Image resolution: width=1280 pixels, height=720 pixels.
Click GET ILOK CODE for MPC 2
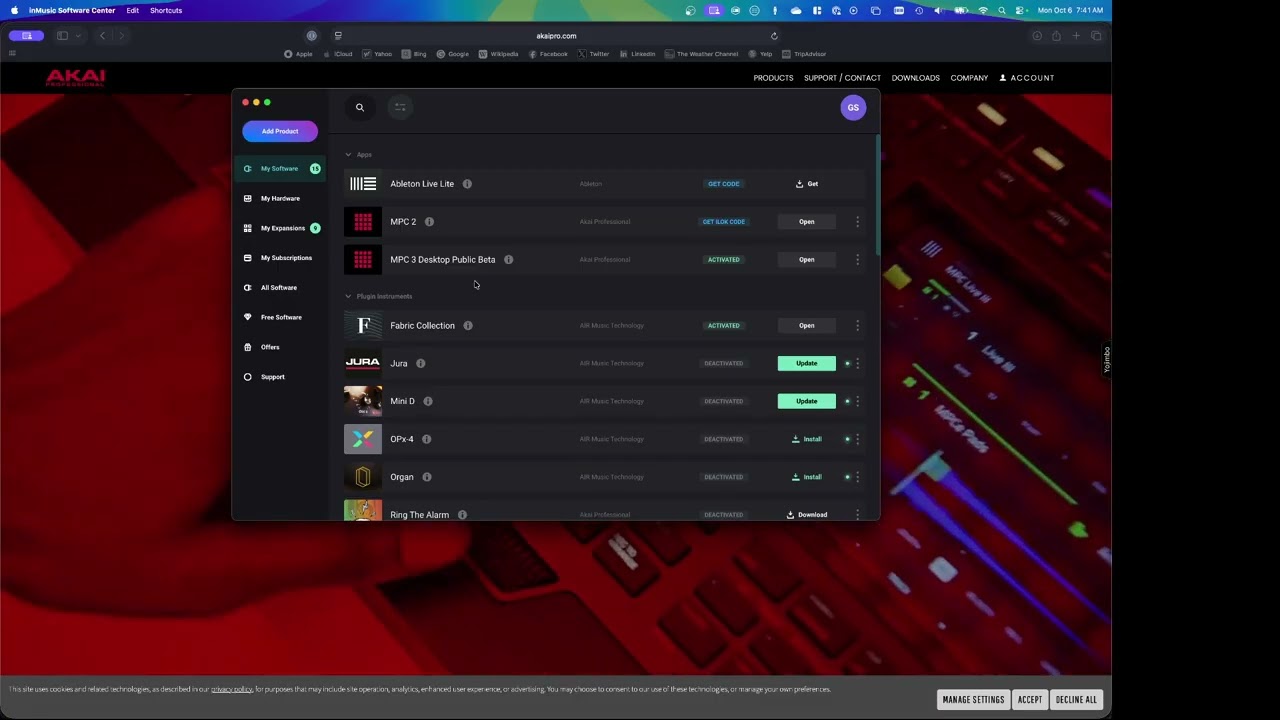pos(724,222)
